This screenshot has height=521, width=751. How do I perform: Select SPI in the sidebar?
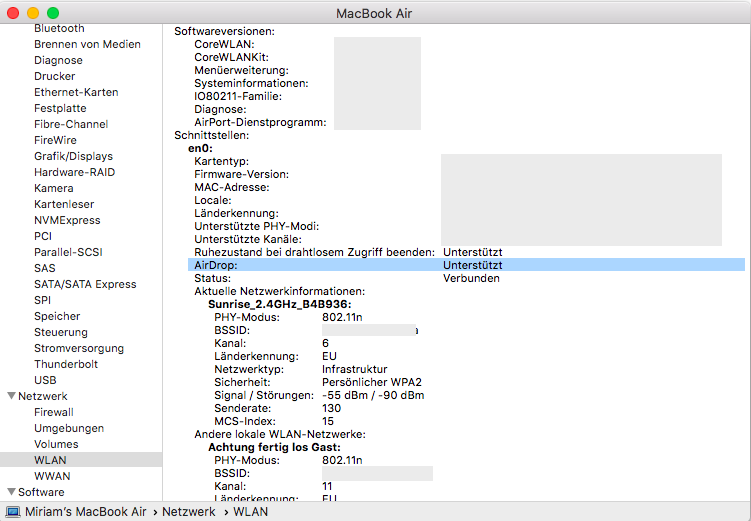pos(42,300)
